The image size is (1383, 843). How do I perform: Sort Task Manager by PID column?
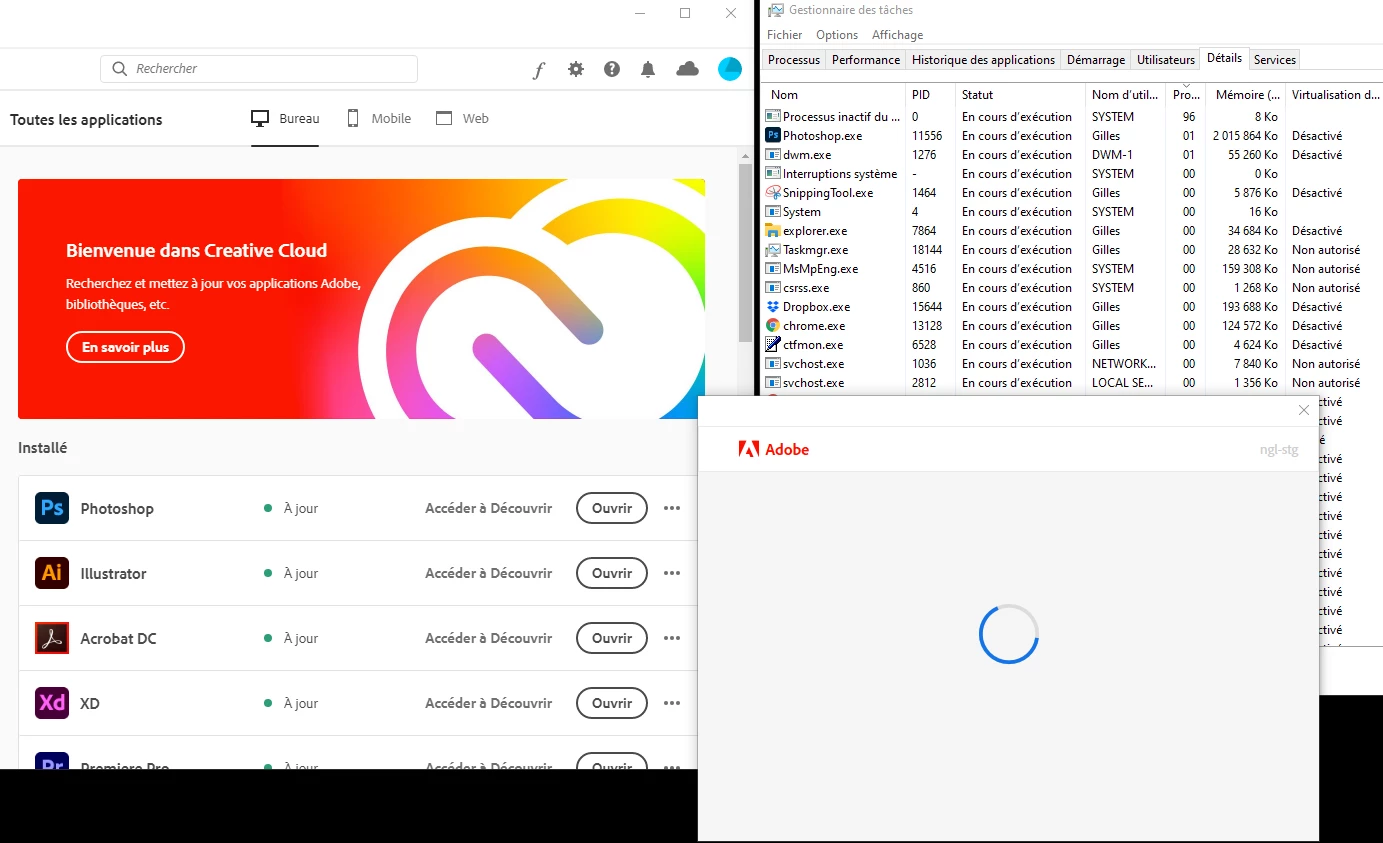[x=931, y=94]
